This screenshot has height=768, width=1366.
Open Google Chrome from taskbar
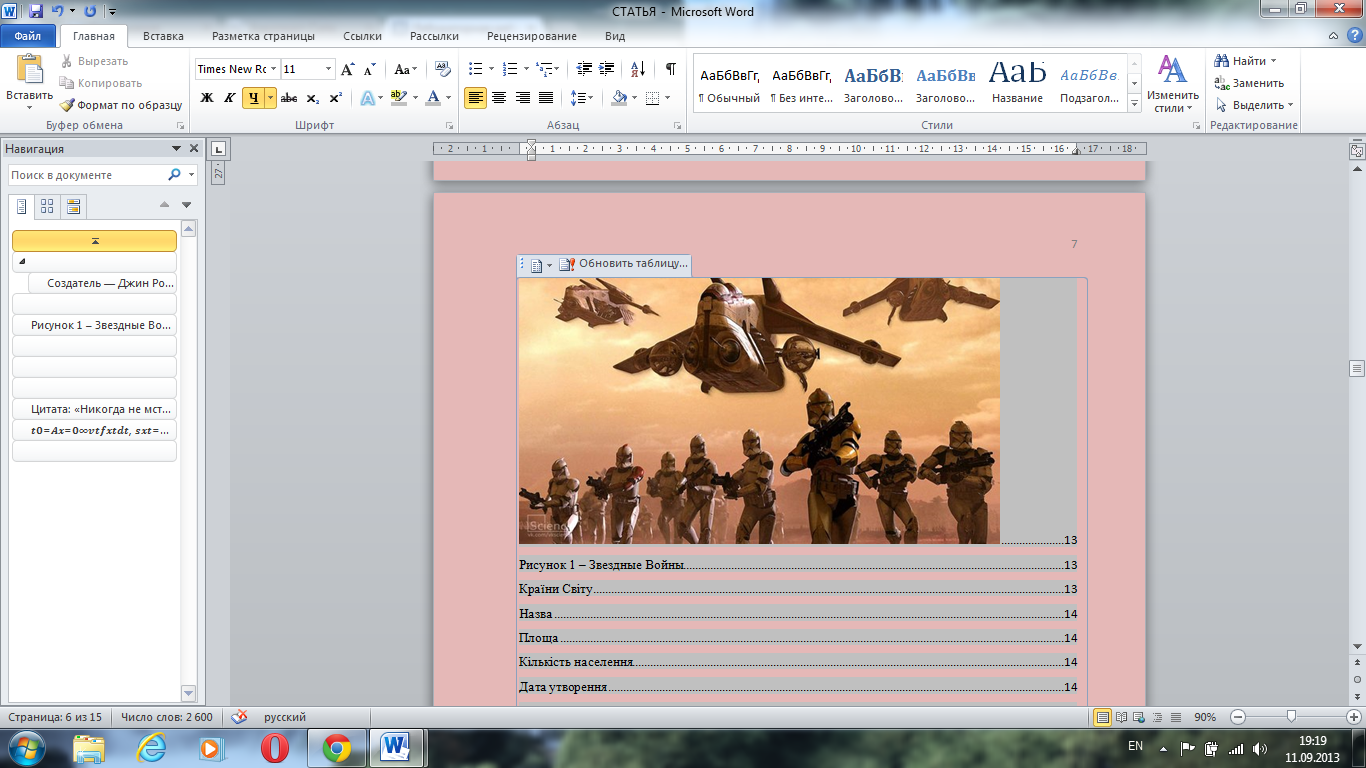pos(336,748)
